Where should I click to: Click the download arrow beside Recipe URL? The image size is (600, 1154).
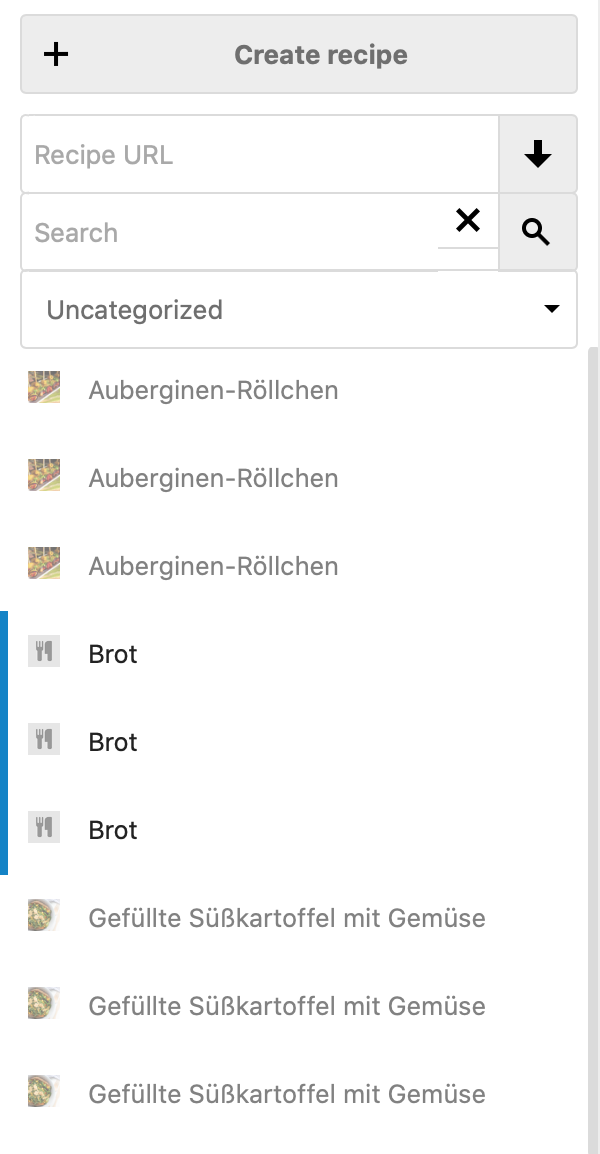[538, 154]
